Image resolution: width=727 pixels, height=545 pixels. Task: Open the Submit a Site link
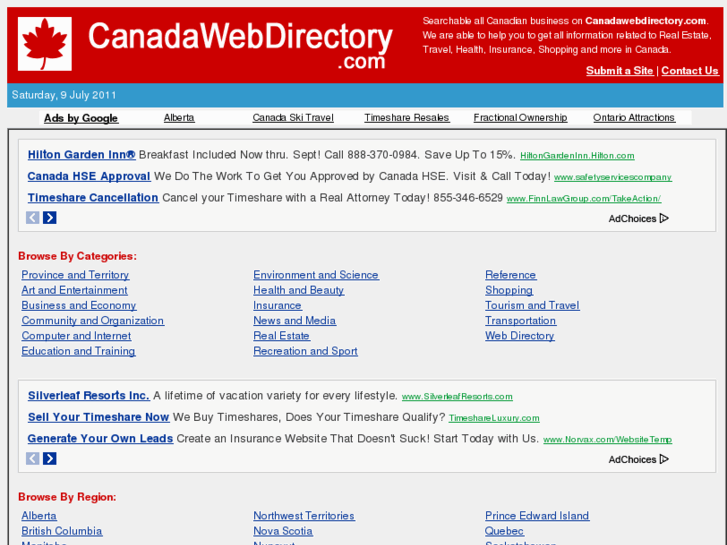pyautogui.click(x=619, y=71)
